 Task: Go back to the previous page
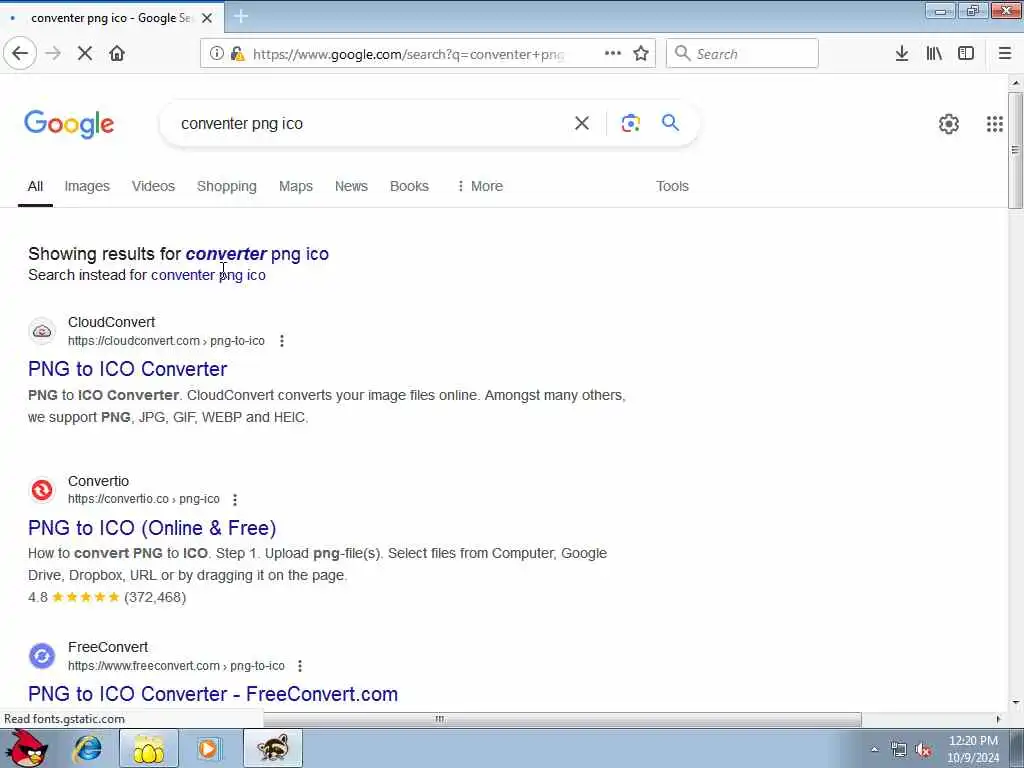[x=20, y=54]
